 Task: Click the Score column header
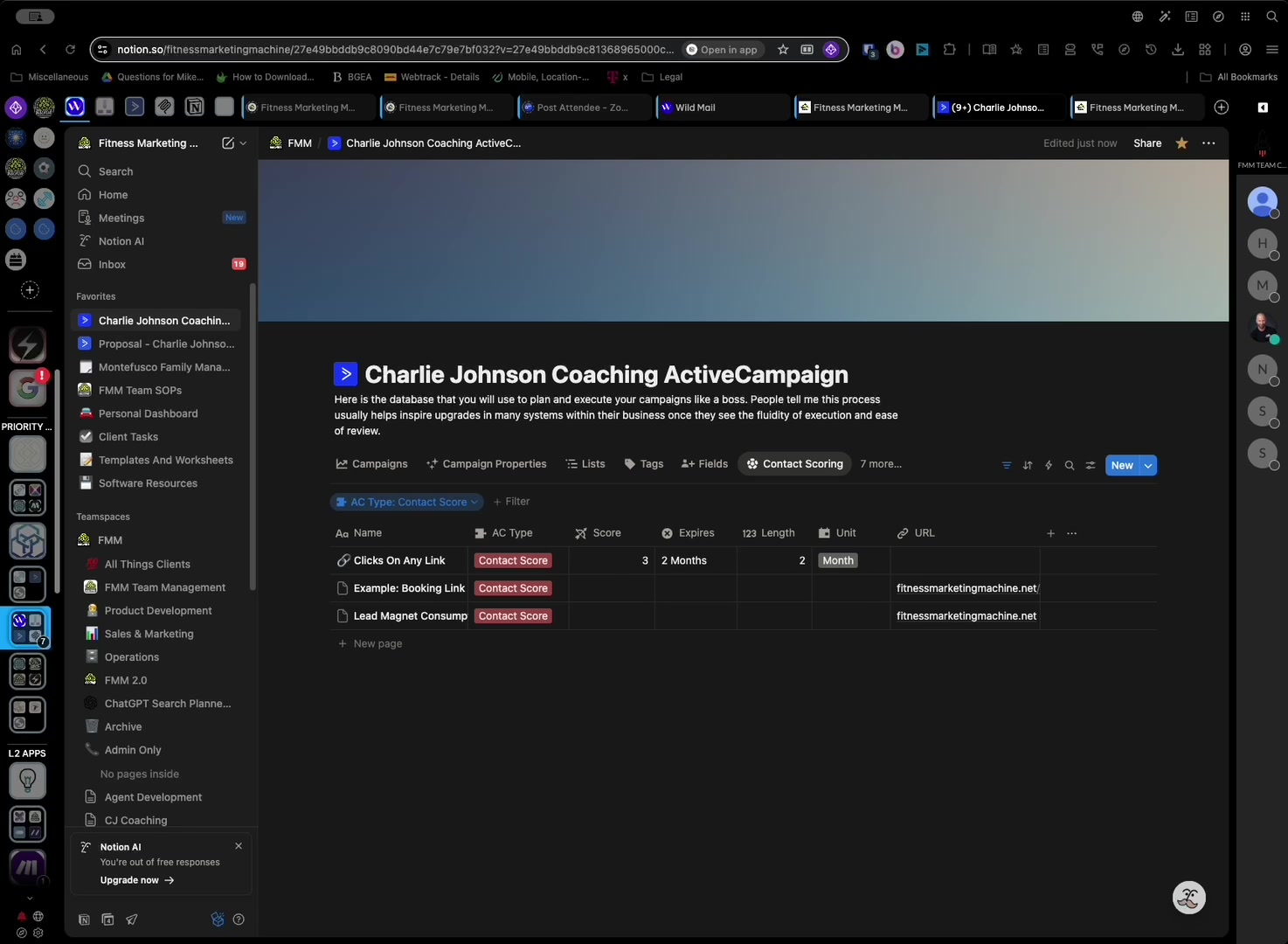click(607, 533)
